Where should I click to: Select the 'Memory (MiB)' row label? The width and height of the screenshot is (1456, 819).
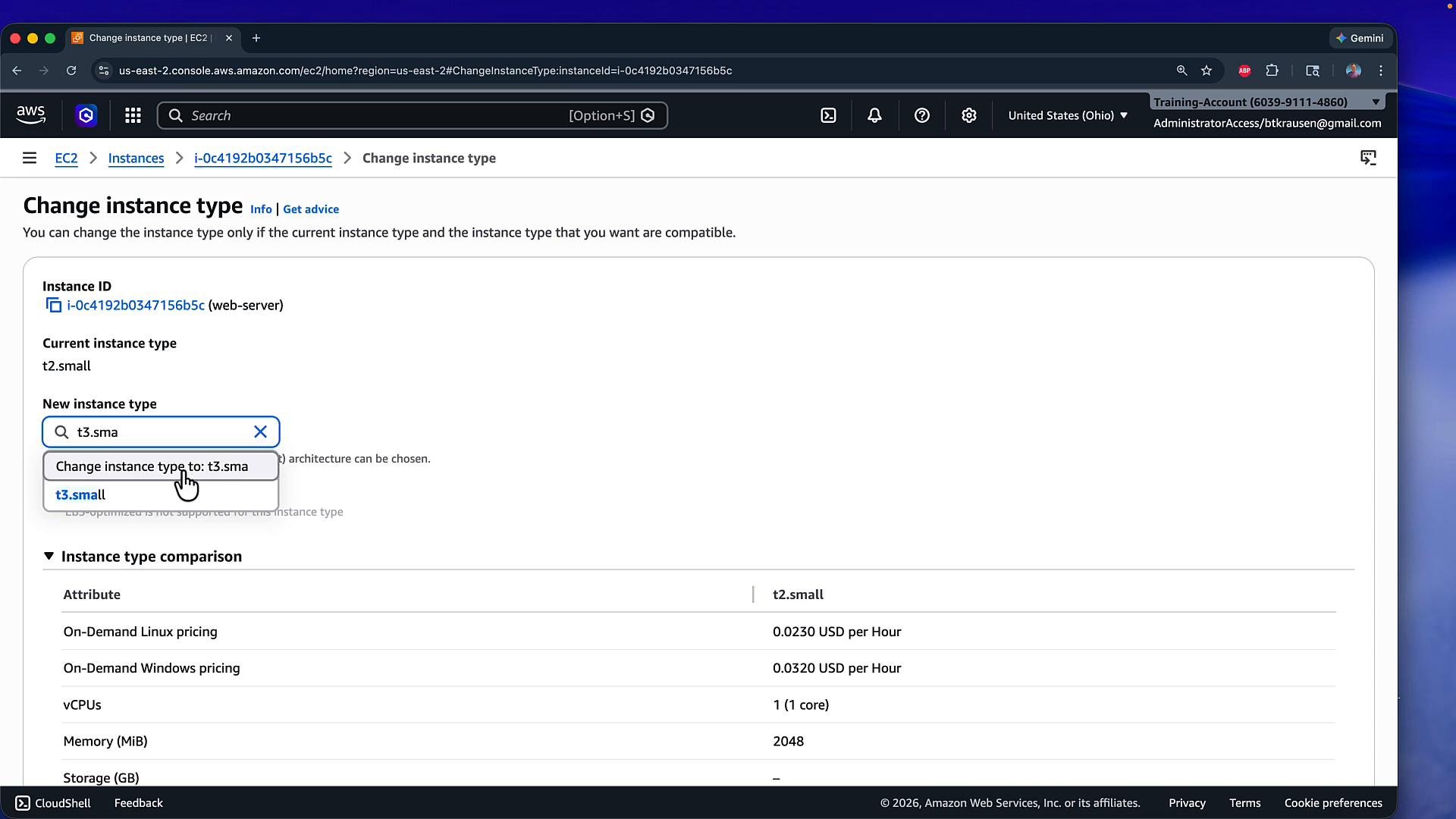[x=105, y=741]
